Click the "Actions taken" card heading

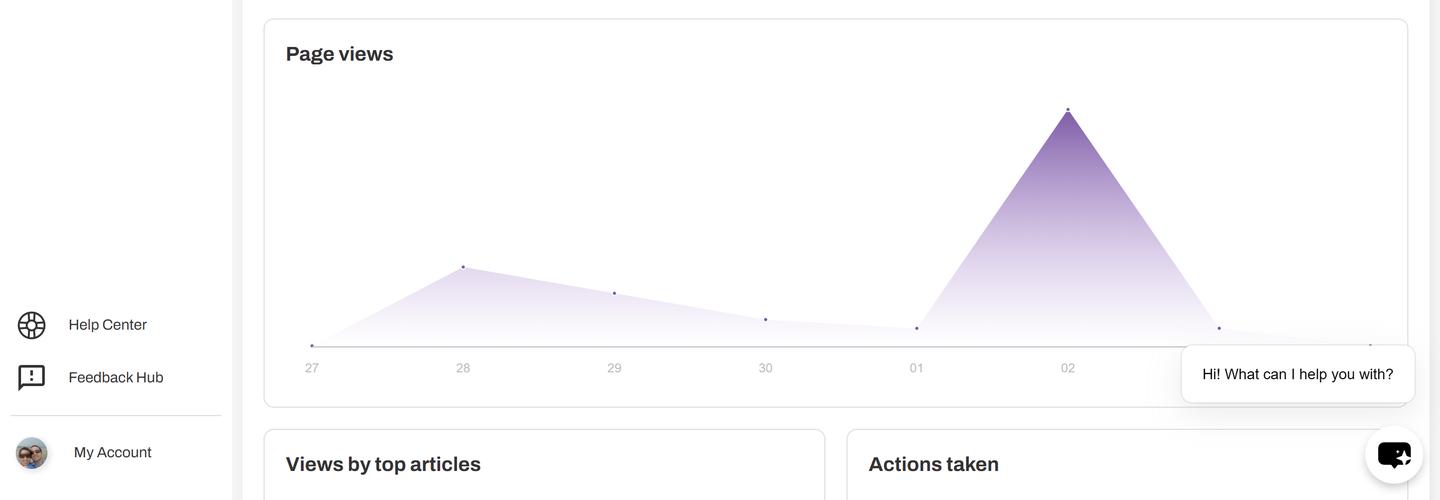tap(933, 464)
